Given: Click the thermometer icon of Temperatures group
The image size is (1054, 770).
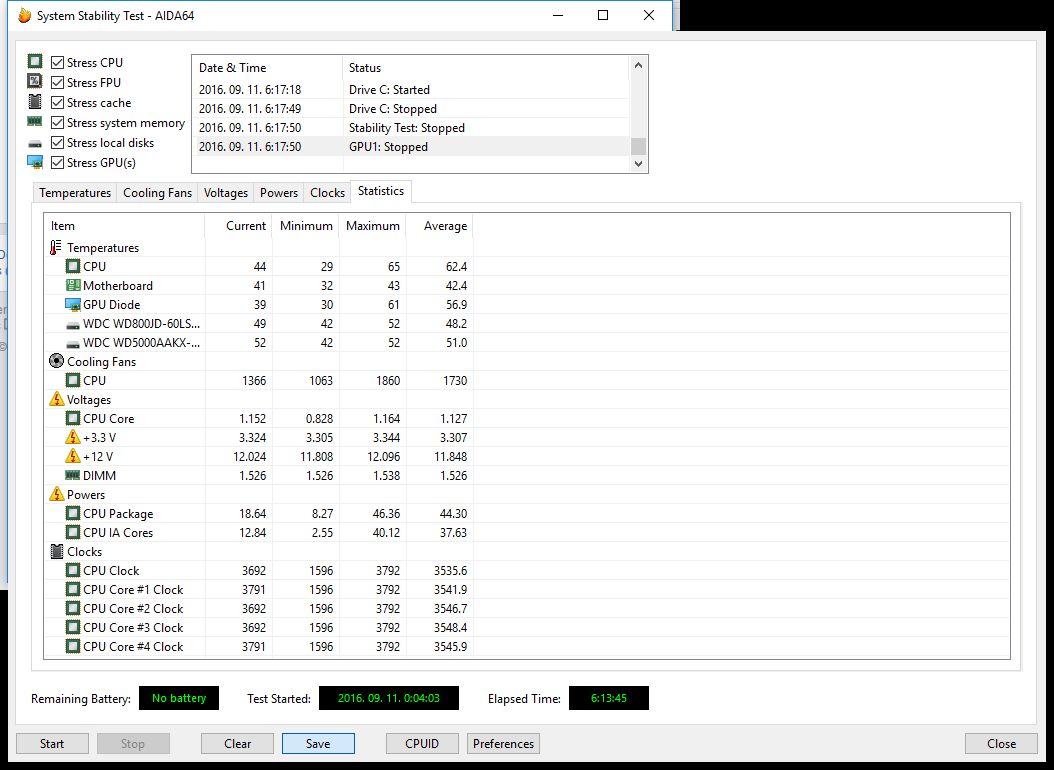Looking at the screenshot, I should point(56,248).
